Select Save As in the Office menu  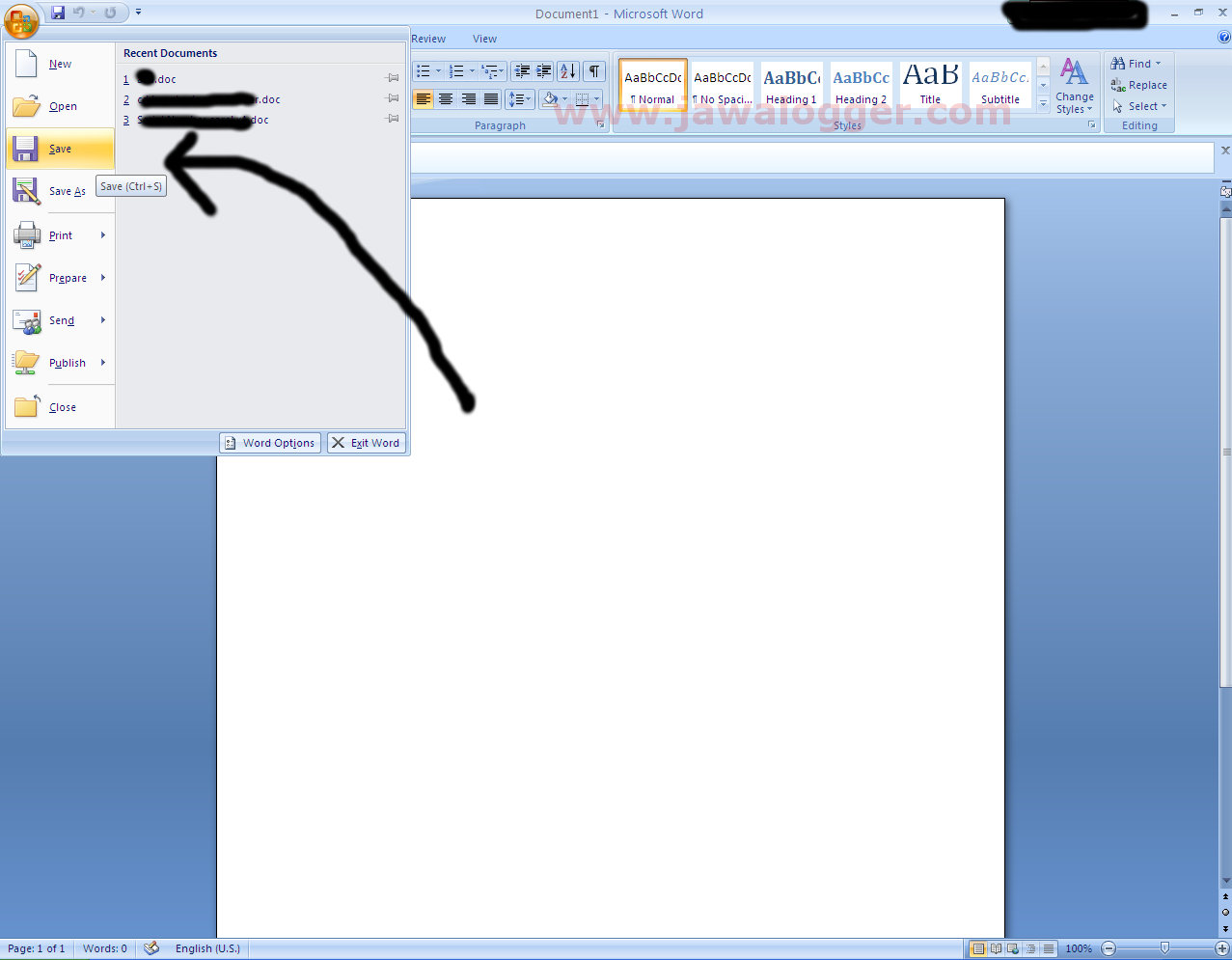pos(61,191)
